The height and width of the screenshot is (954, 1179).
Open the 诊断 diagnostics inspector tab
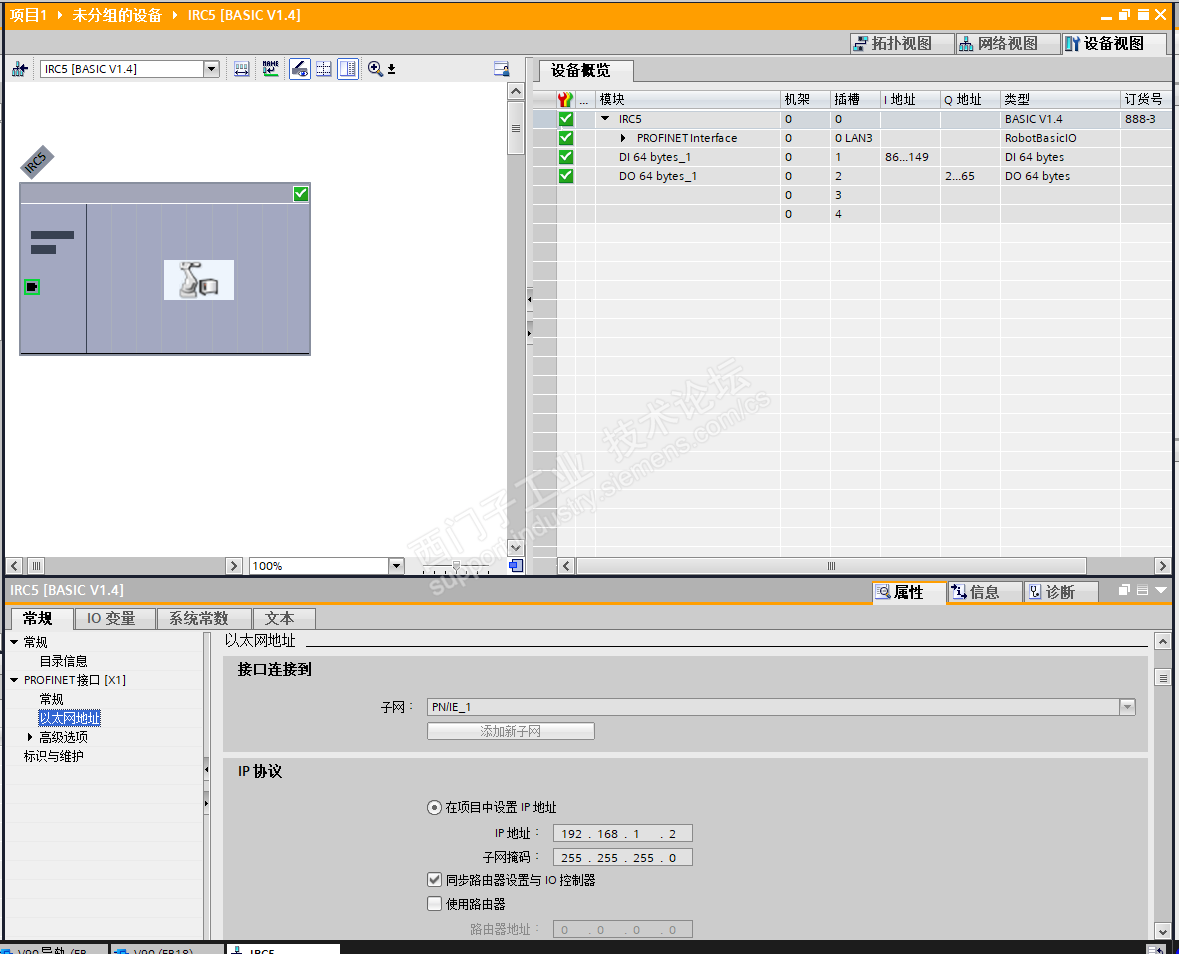1060,592
